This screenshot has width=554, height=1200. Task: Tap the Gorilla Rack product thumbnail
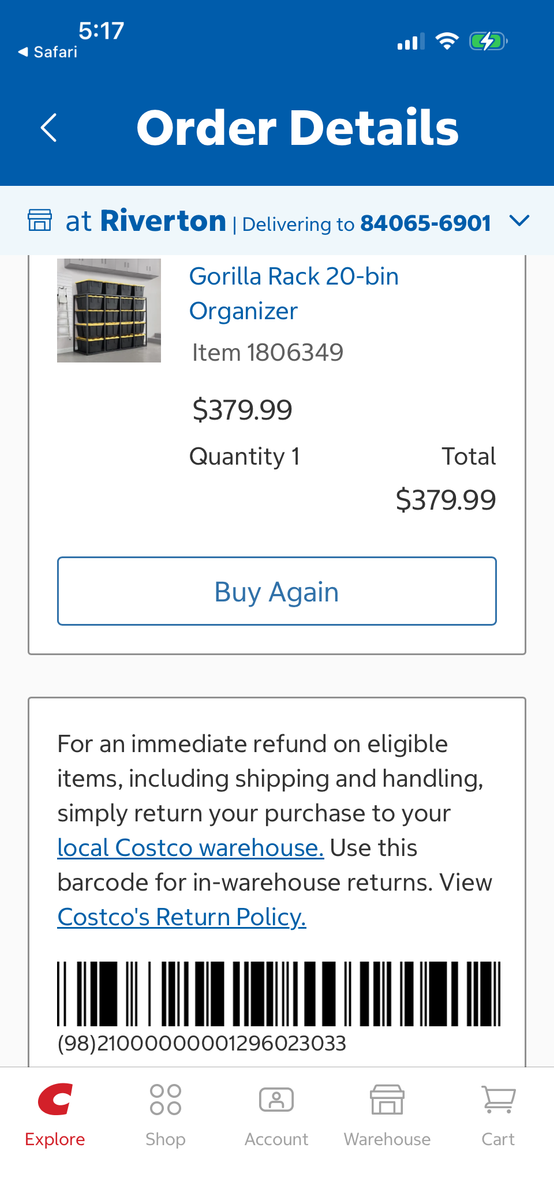(109, 310)
